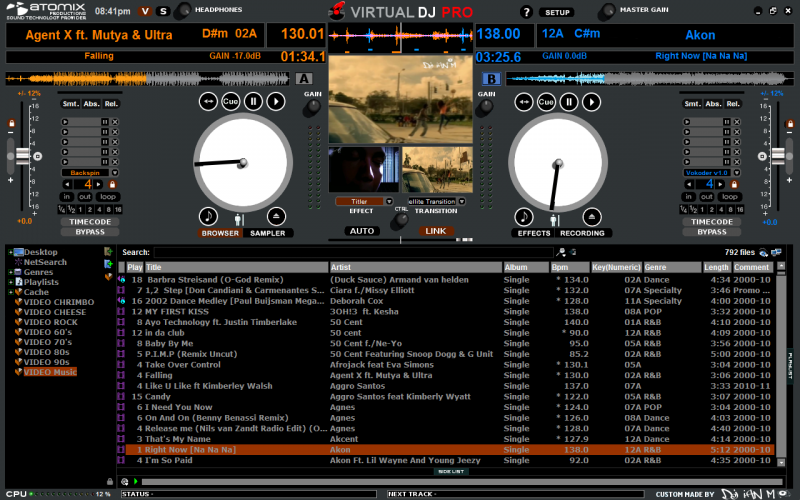Enable TIMECODE on deck B
800x500 pixels.
pyautogui.click(x=712, y=222)
